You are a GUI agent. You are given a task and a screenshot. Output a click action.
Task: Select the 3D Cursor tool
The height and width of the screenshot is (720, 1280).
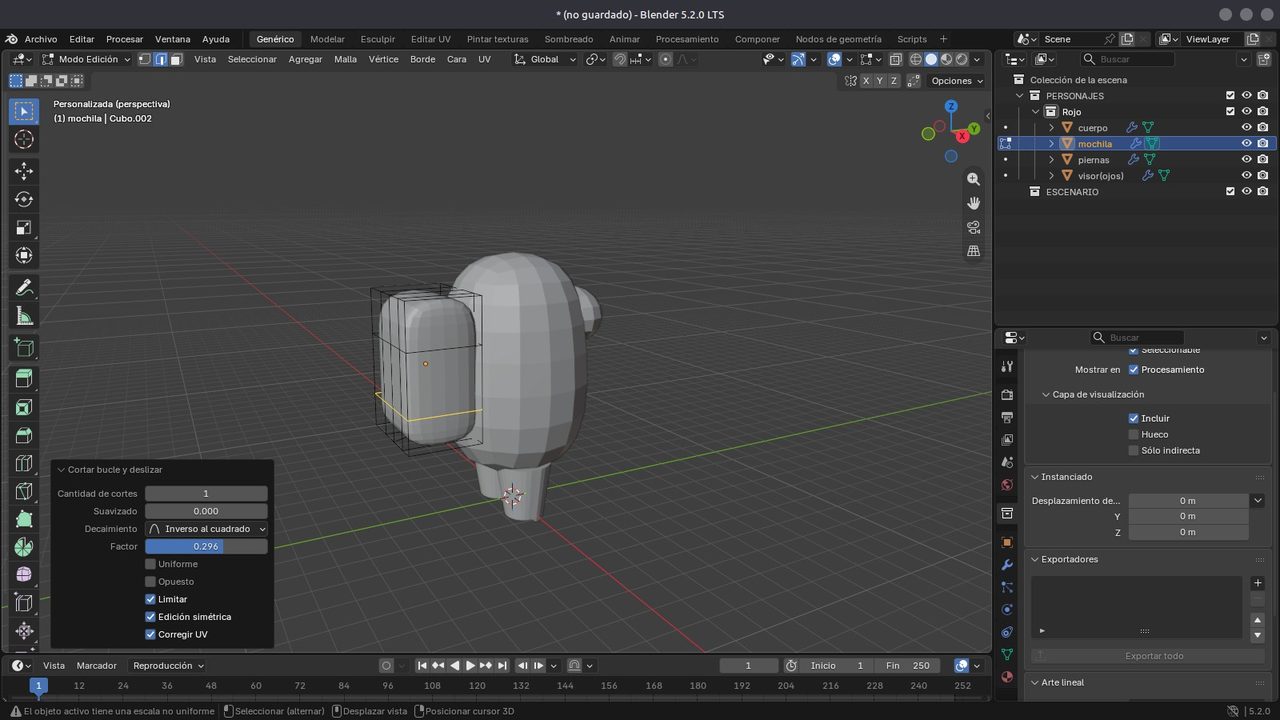pos(24,139)
